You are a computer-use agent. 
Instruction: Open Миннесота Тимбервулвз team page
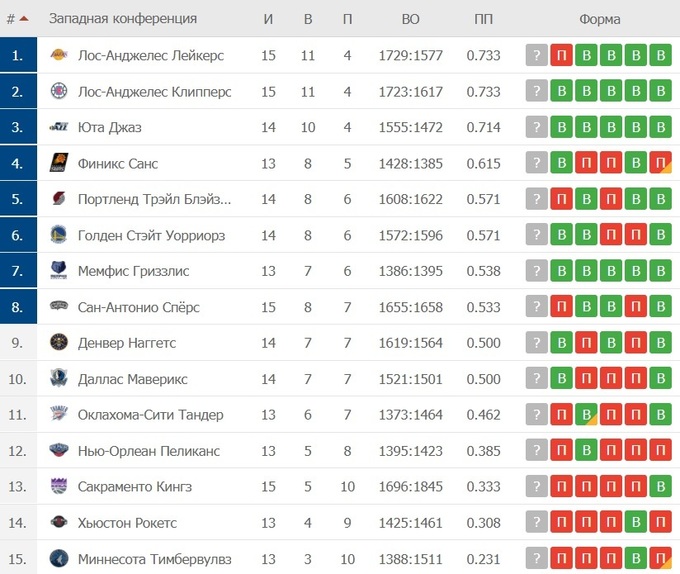[x=154, y=559]
